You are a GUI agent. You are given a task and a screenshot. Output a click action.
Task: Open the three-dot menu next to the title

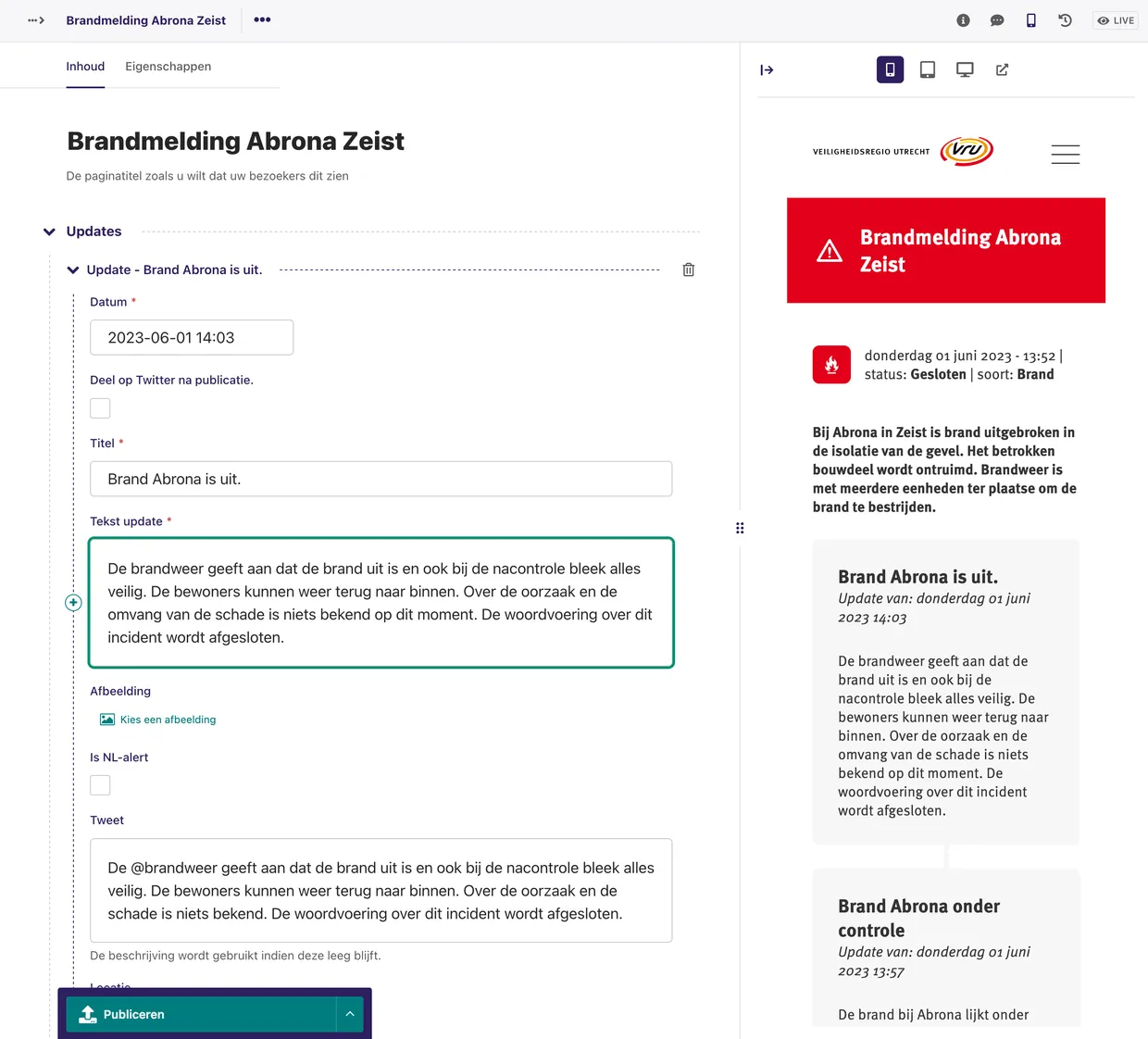pyautogui.click(x=262, y=19)
